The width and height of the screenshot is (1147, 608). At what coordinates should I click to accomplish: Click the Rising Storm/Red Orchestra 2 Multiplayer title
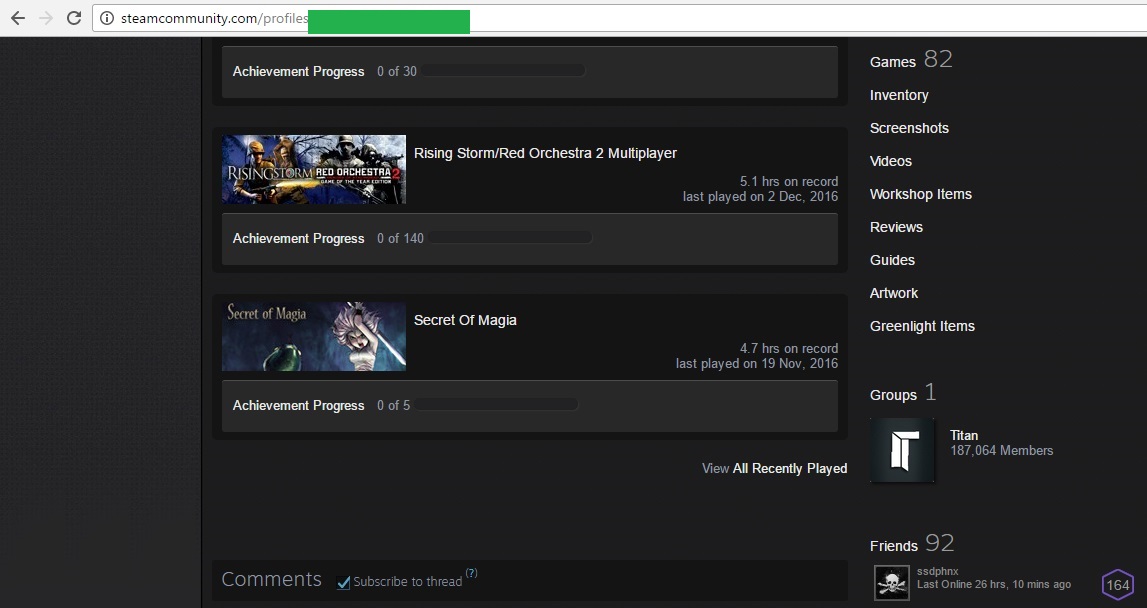pyautogui.click(x=545, y=153)
